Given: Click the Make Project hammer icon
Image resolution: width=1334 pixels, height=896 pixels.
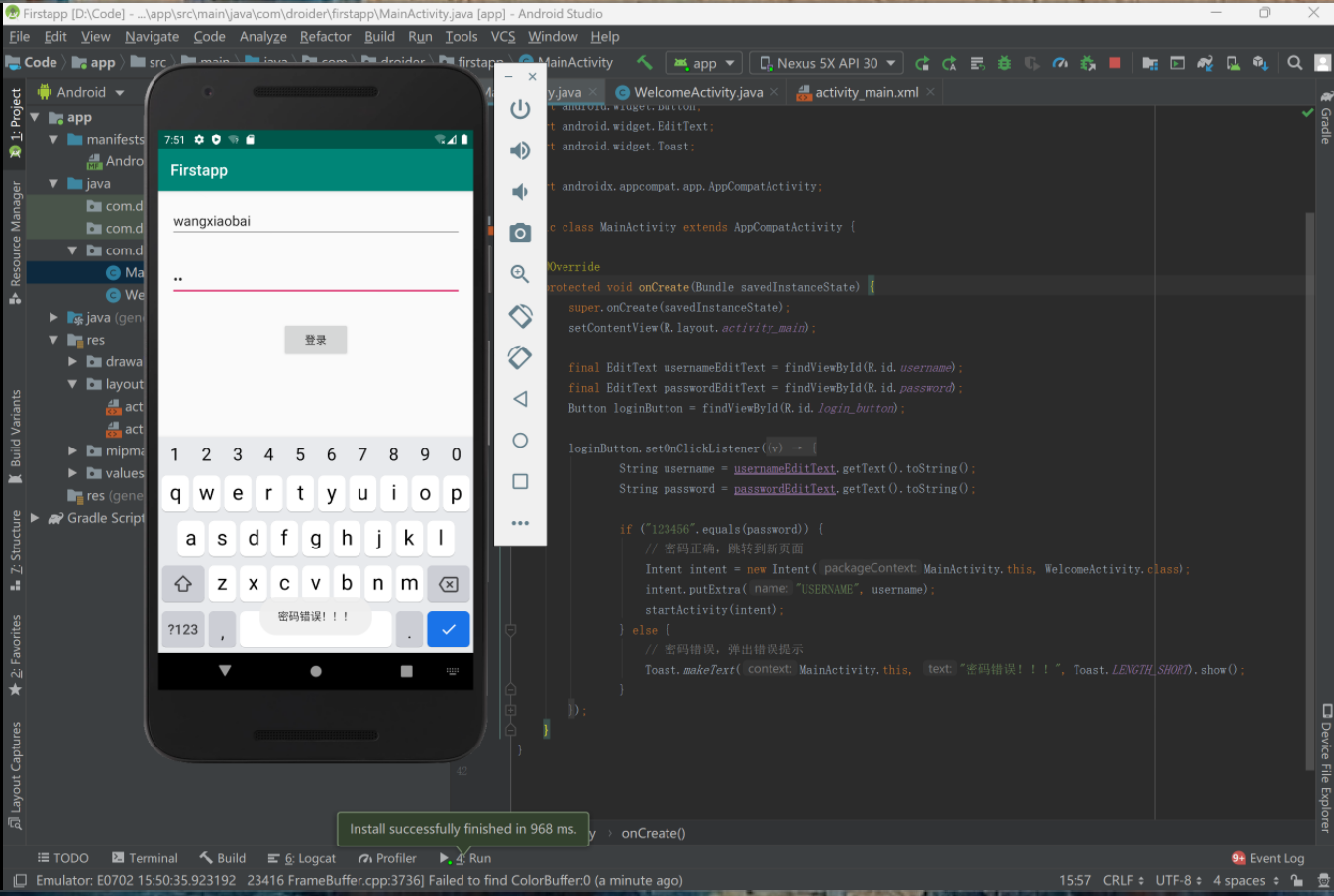Looking at the screenshot, I should 645,63.
